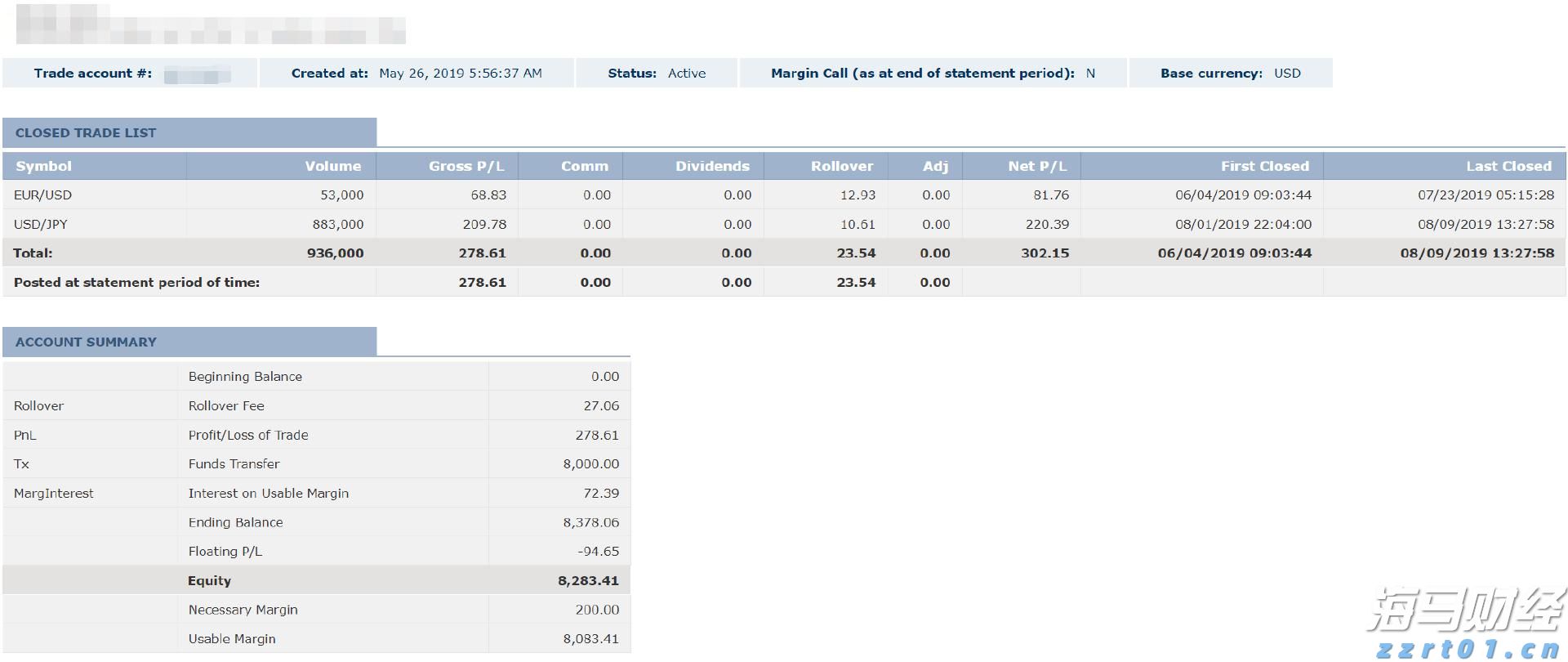Click the Gross P/L column header
Image resolution: width=1568 pixels, height=662 pixels.
(466, 166)
